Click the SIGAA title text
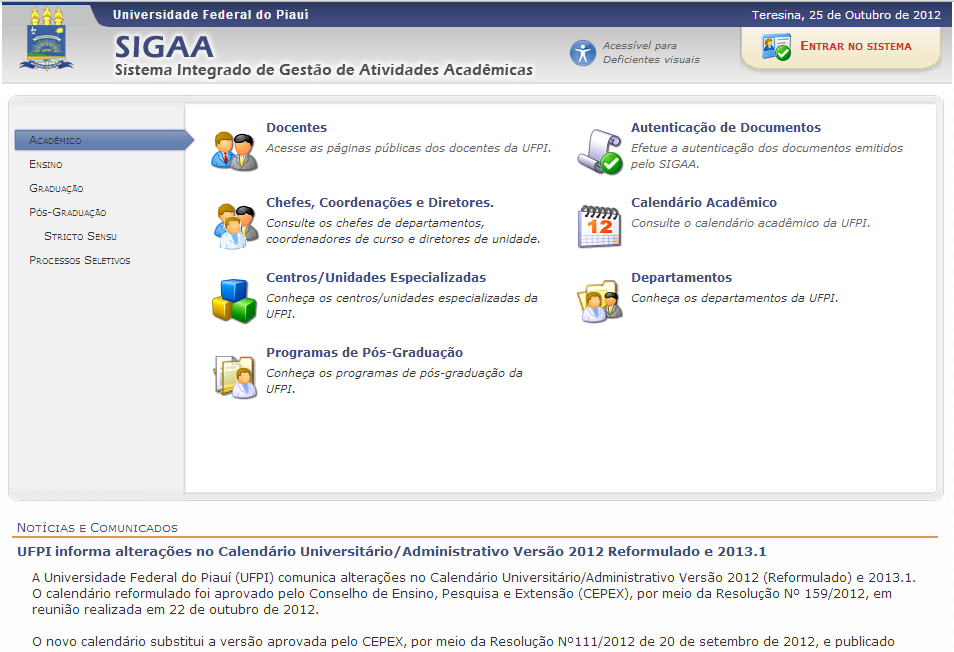 click(x=164, y=47)
